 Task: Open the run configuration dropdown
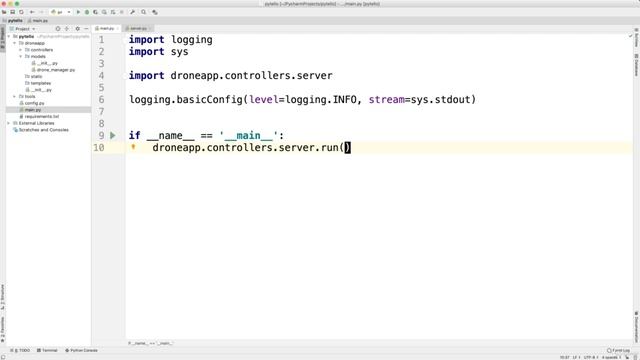point(61,12)
